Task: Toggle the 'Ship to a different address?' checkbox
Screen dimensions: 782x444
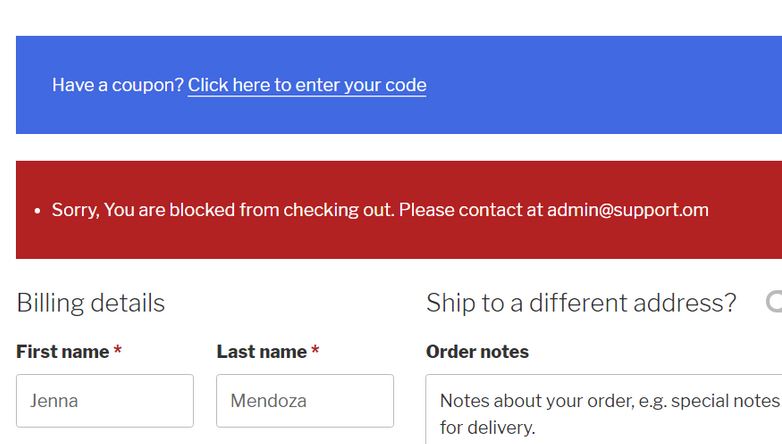Action: [x=774, y=301]
